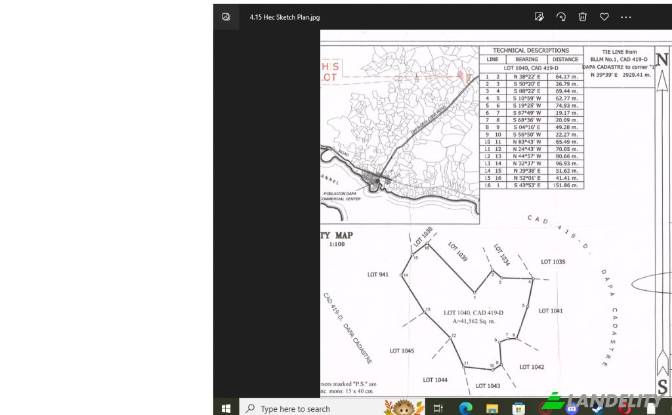Screen dimensions: 672x415
Task: Open Microsoft Store from the taskbar
Action: click(x=517, y=408)
